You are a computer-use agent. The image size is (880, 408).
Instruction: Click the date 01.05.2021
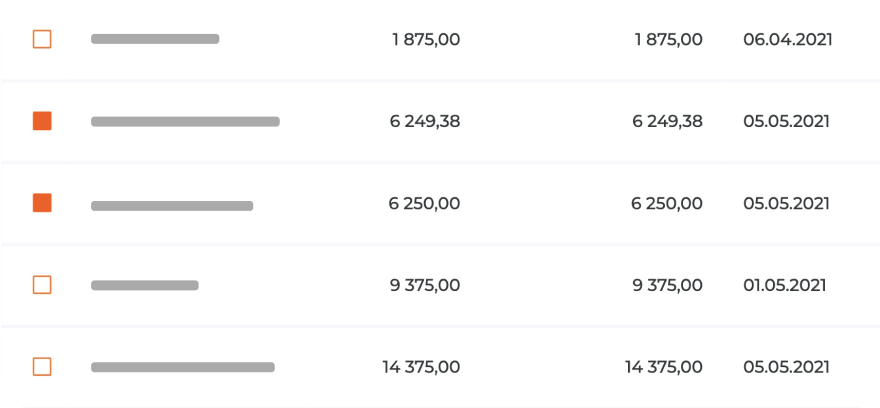pyautogui.click(x=785, y=285)
